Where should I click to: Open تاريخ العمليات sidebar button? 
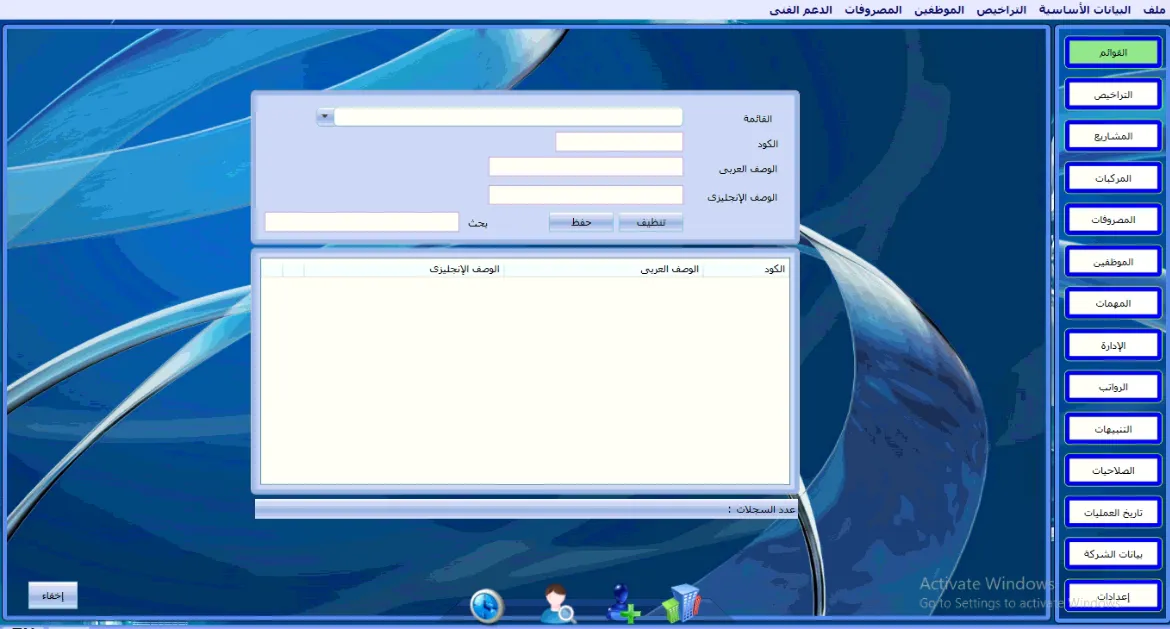(1113, 513)
